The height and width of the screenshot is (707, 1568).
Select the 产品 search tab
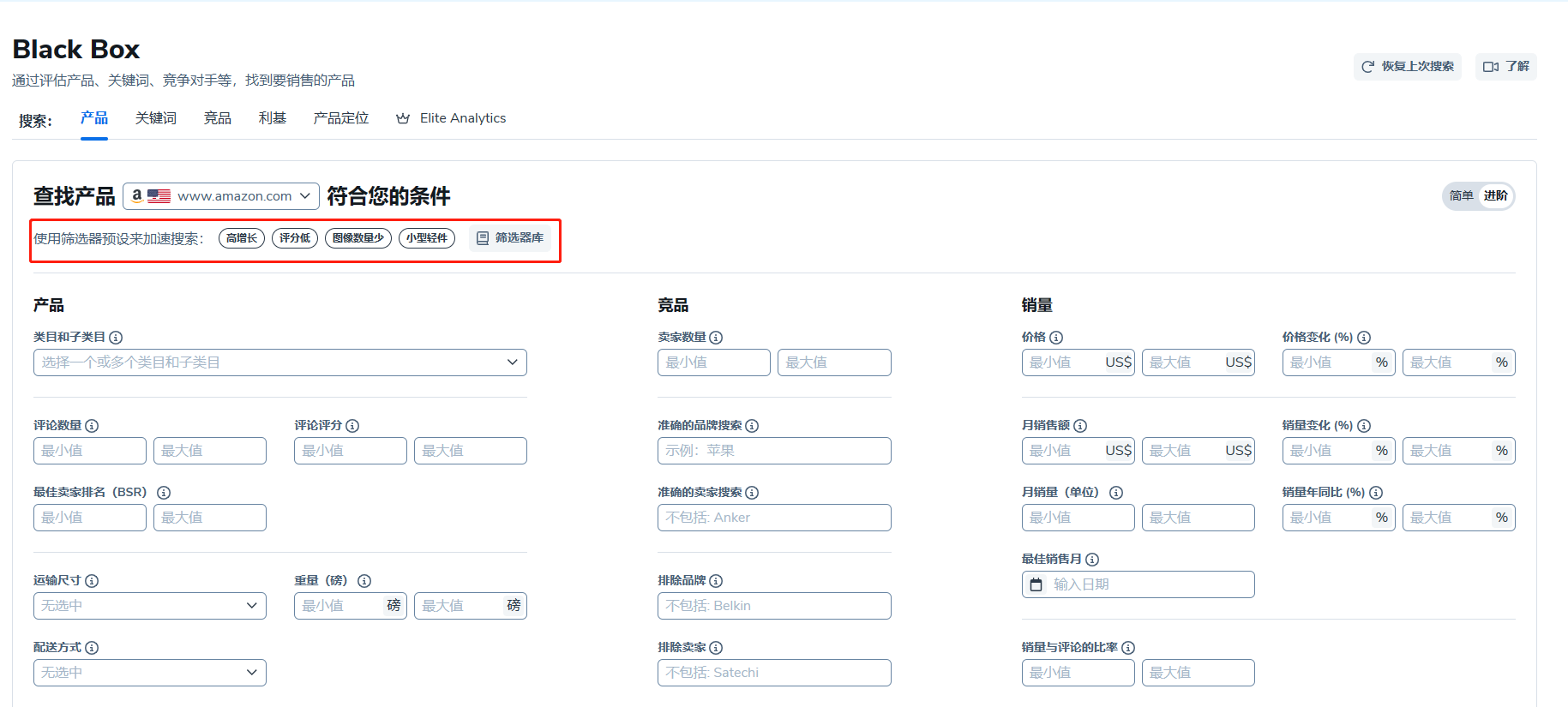94,118
